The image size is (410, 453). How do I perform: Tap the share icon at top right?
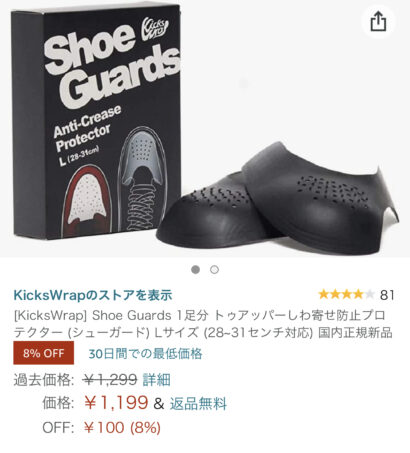coord(378,22)
